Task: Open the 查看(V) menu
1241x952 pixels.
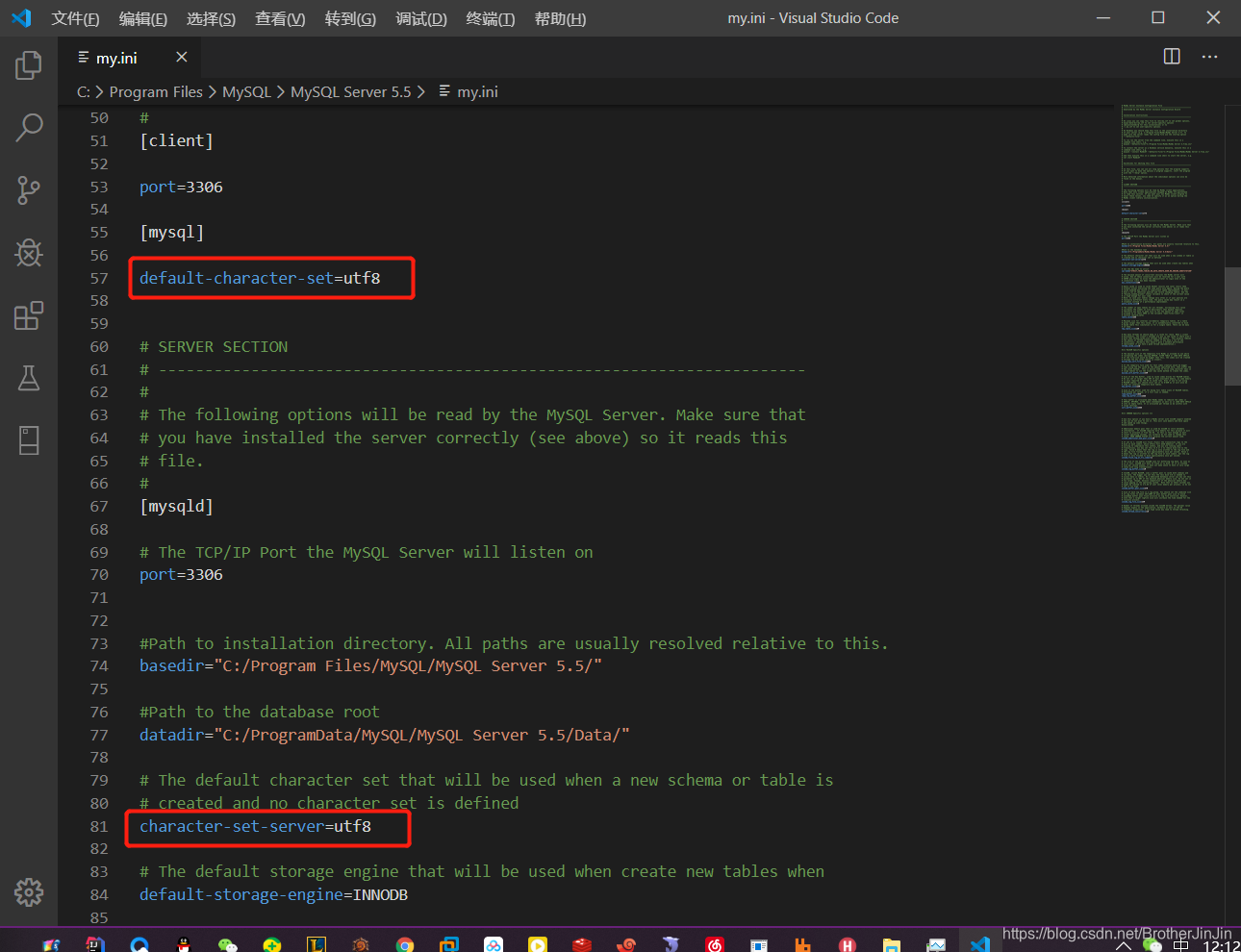Action: (280, 18)
